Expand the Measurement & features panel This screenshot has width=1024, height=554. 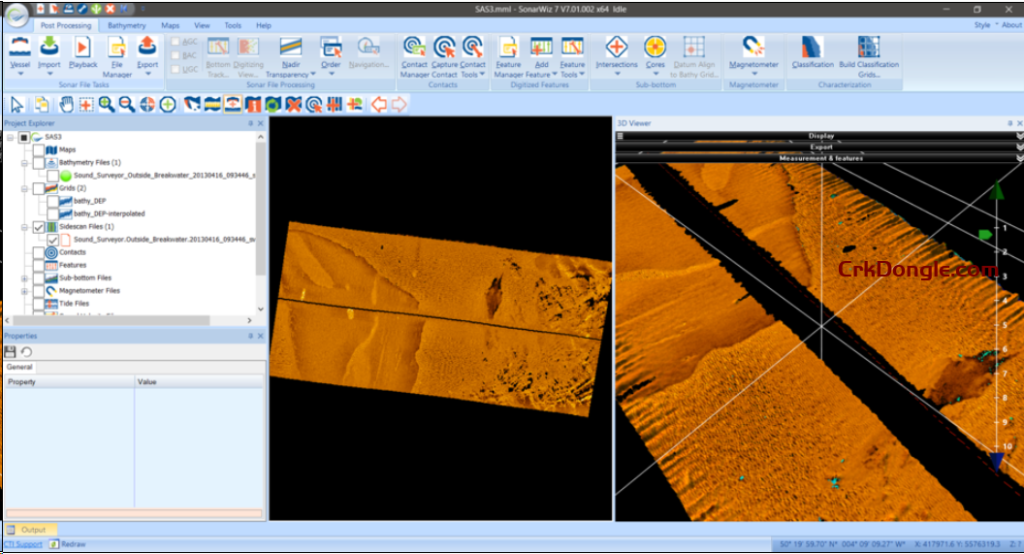tap(1018, 158)
